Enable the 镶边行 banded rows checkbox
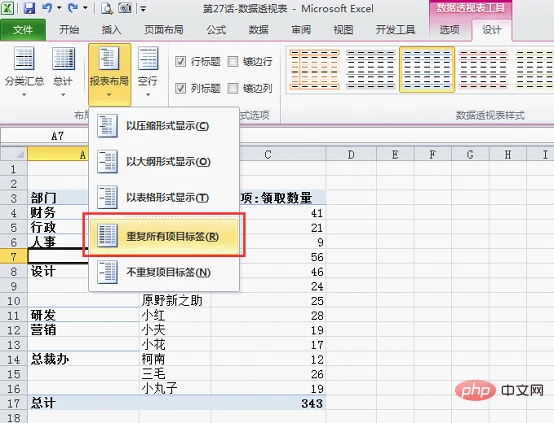Viewport: 554px width, 423px height. pos(233,61)
